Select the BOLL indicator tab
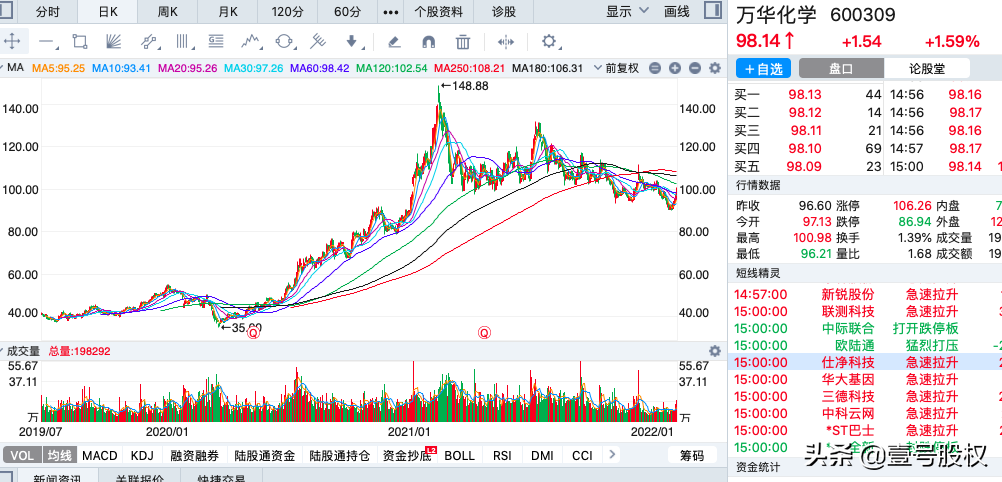The width and height of the screenshot is (1002, 482). [x=459, y=455]
